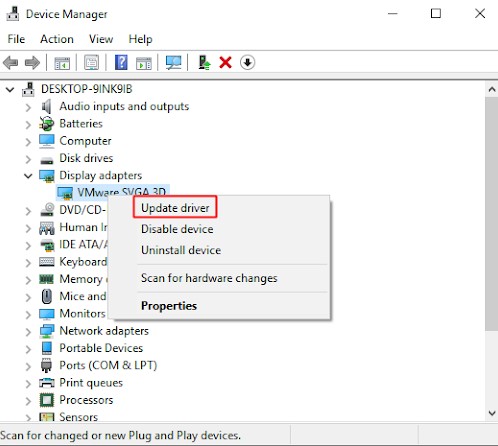The width and height of the screenshot is (498, 446).
Task: Expand the Processors chevron
Action: pos(28,401)
